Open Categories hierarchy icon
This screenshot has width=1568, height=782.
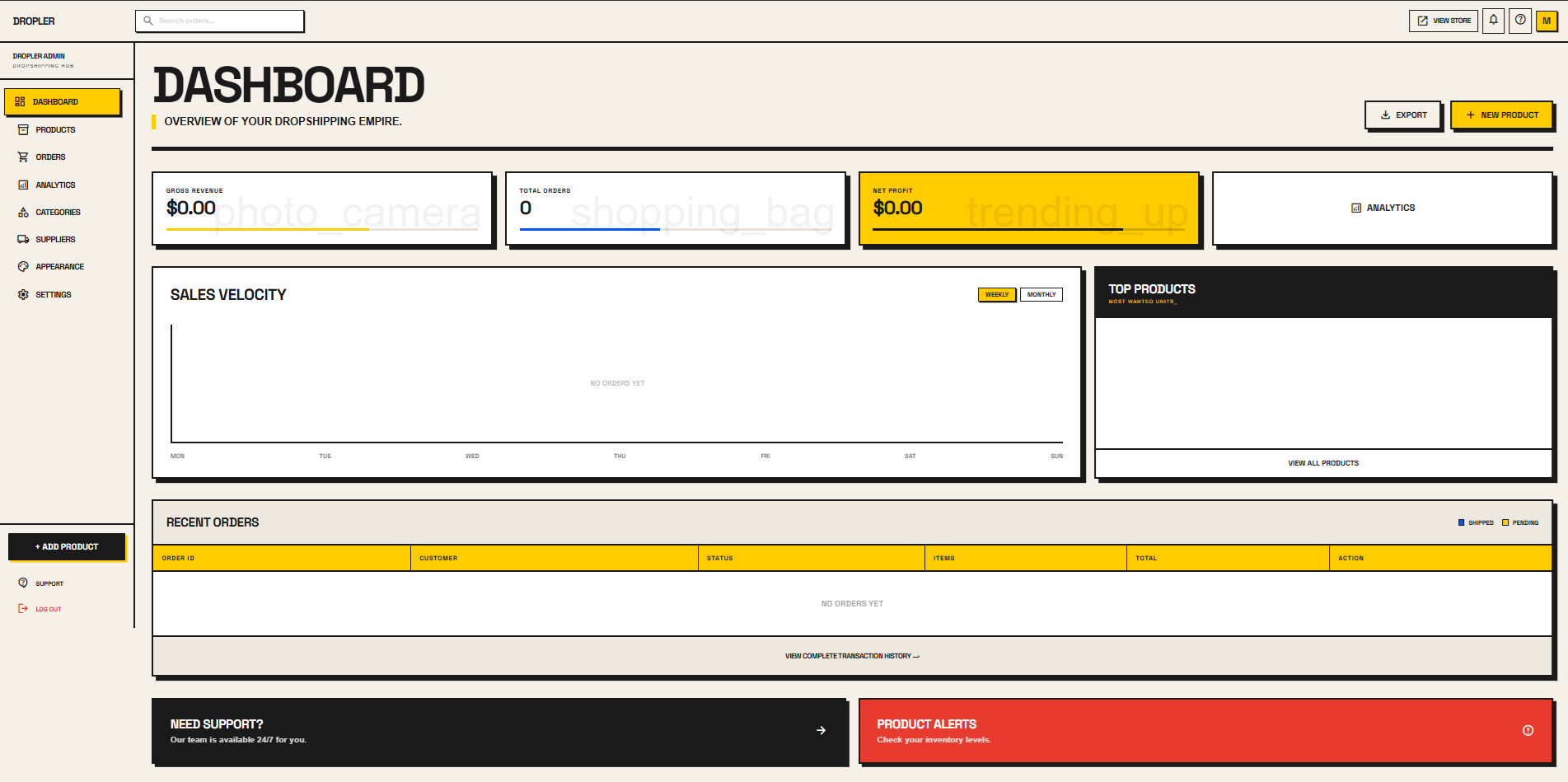(x=23, y=212)
